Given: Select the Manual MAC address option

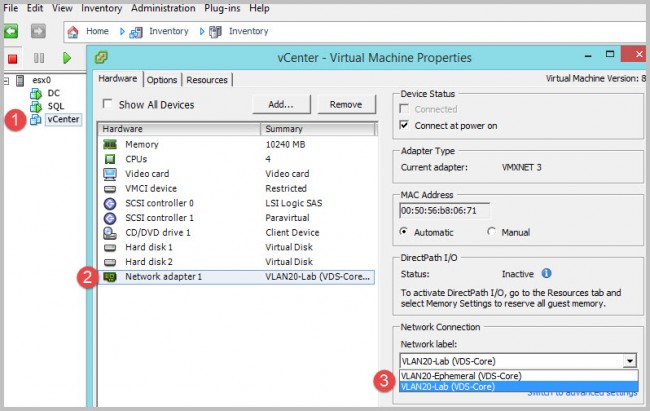Looking at the screenshot, I should [492, 231].
